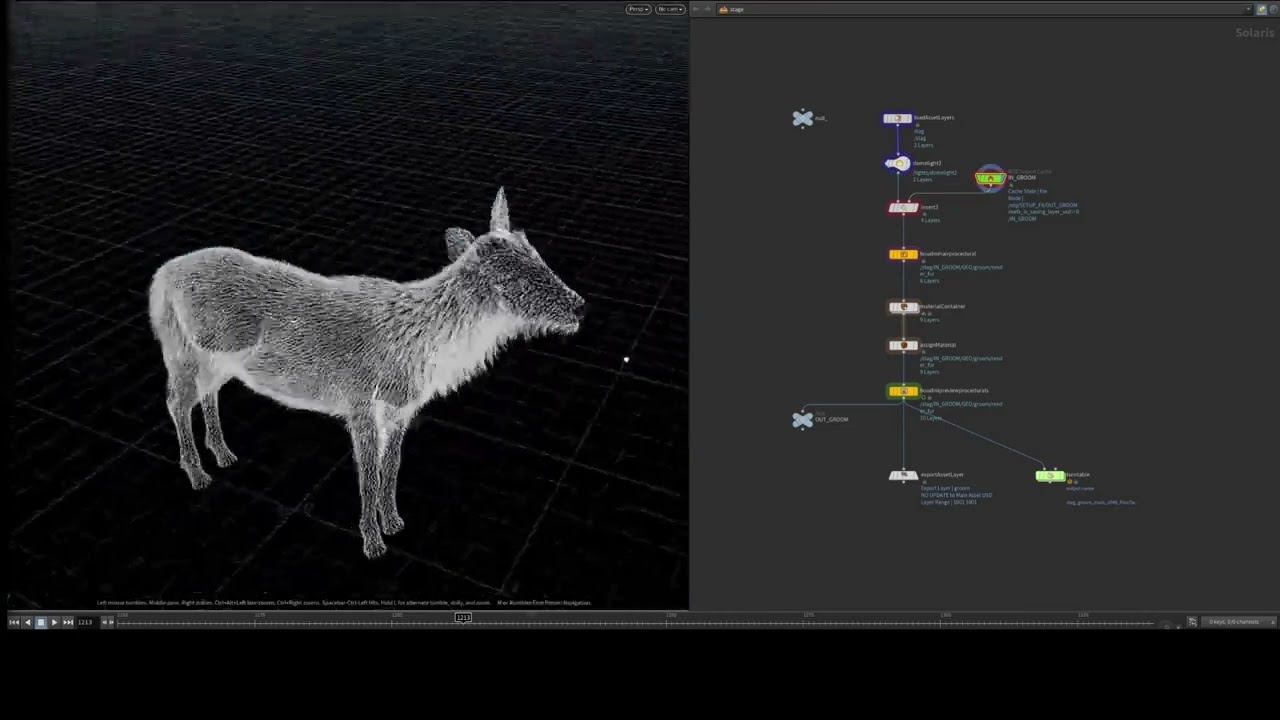Click the timeline frame 1213 marker
1280x720 pixels.
(463, 618)
